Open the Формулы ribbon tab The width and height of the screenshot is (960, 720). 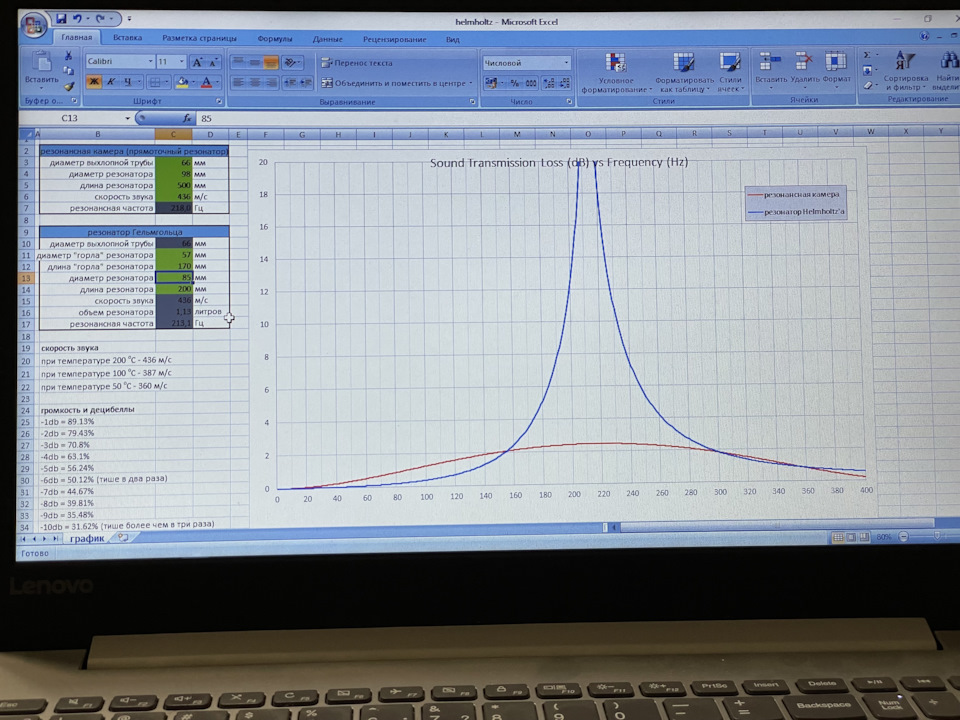coord(274,39)
